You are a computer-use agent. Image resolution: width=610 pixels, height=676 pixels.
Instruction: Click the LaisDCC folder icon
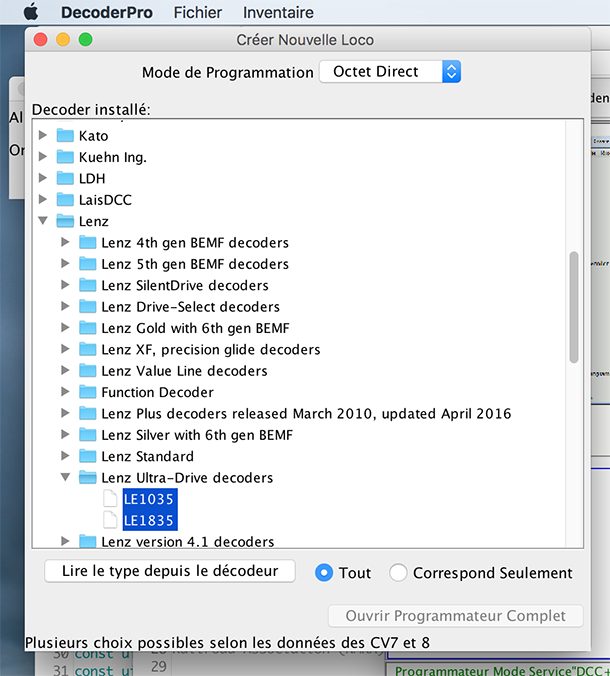pyautogui.click(x=65, y=199)
